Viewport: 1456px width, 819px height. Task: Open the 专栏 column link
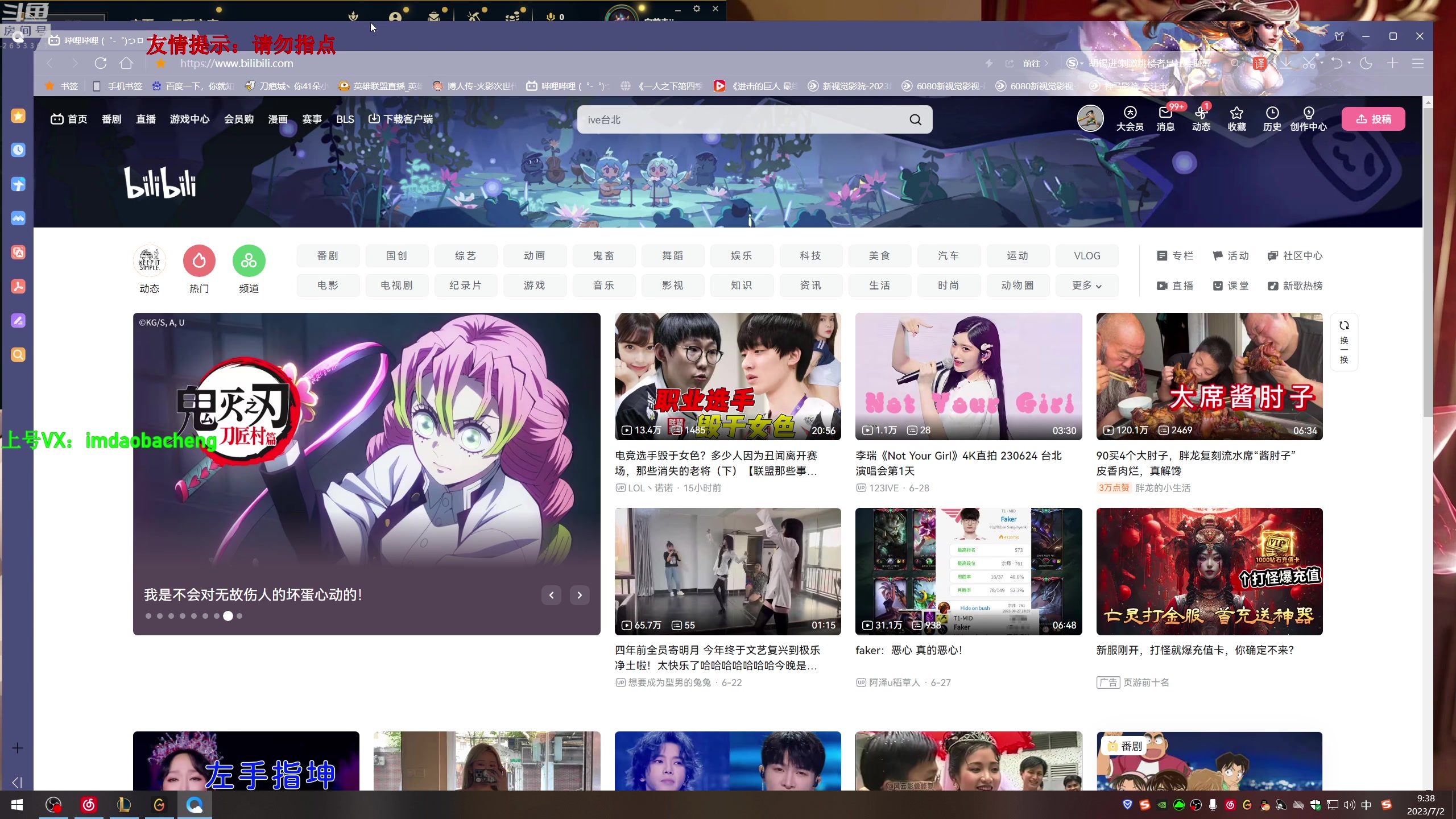pyautogui.click(x=1175, y=256)
